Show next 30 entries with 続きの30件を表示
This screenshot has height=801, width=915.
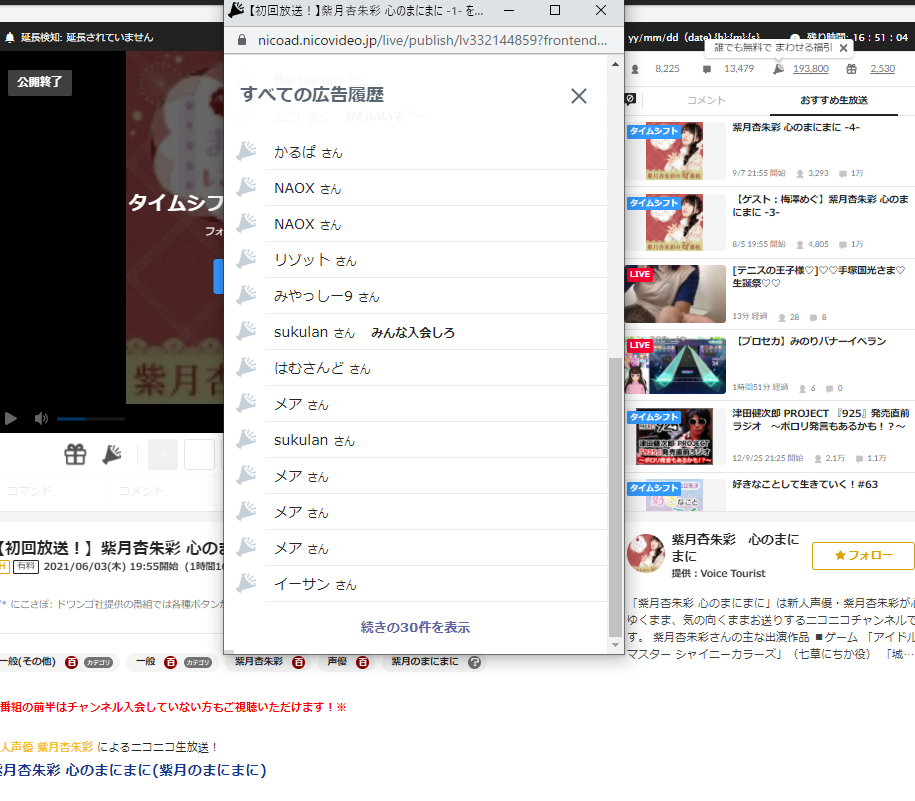415,627
